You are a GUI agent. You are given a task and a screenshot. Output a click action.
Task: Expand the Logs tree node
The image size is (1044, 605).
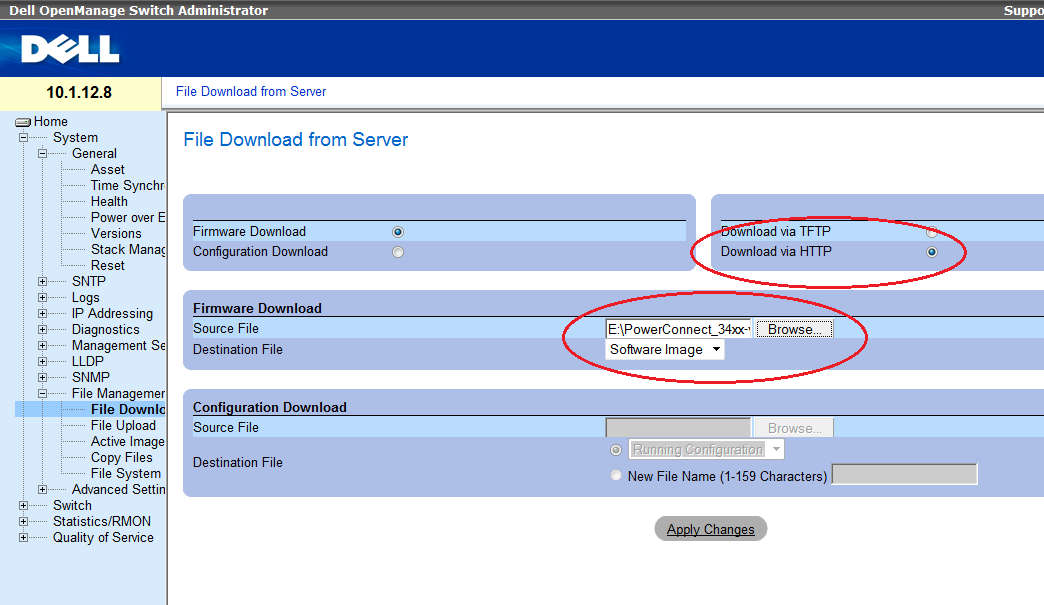[x=43, y=298]
